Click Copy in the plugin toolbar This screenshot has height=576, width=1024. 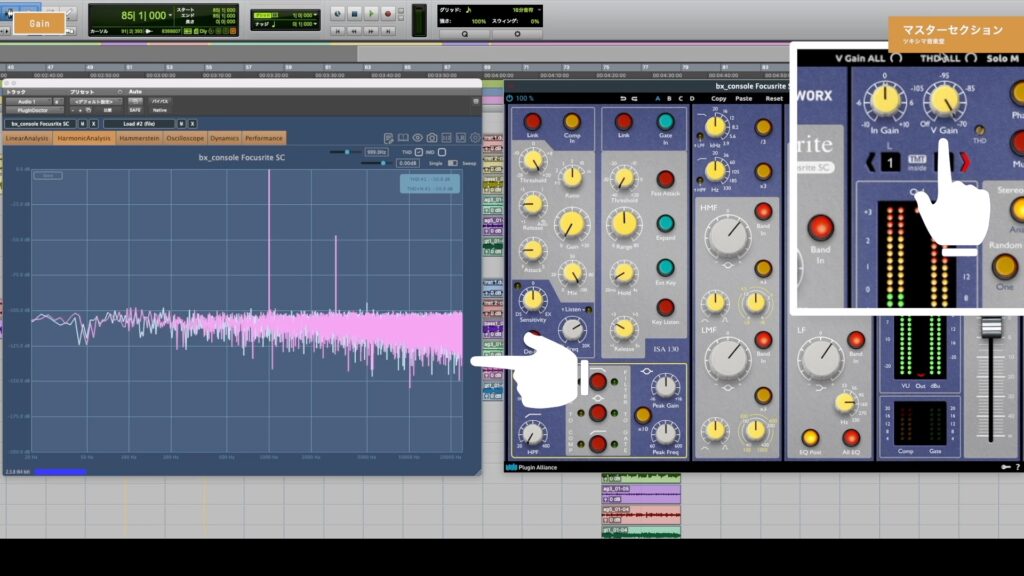[718, 99]
